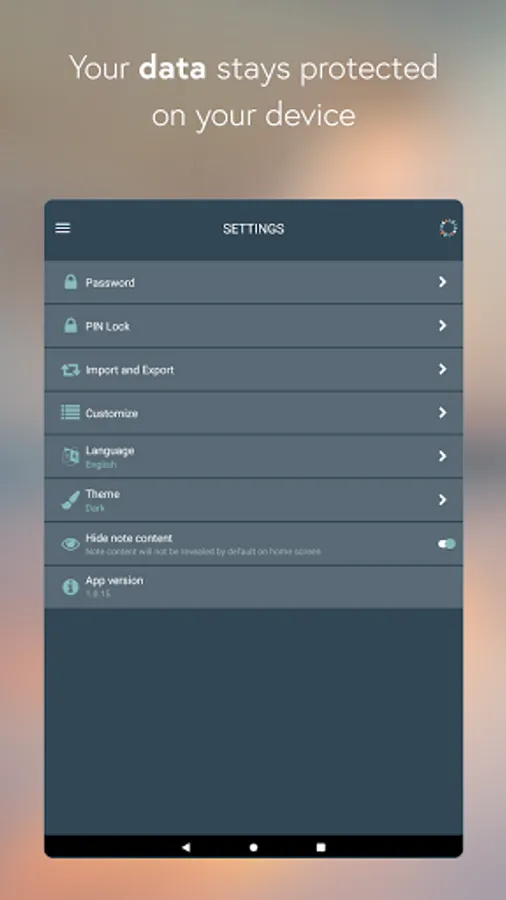Open the PIN Lock label
The height and width of the screenshot is (900, 506).
click(x=108, y=326)
